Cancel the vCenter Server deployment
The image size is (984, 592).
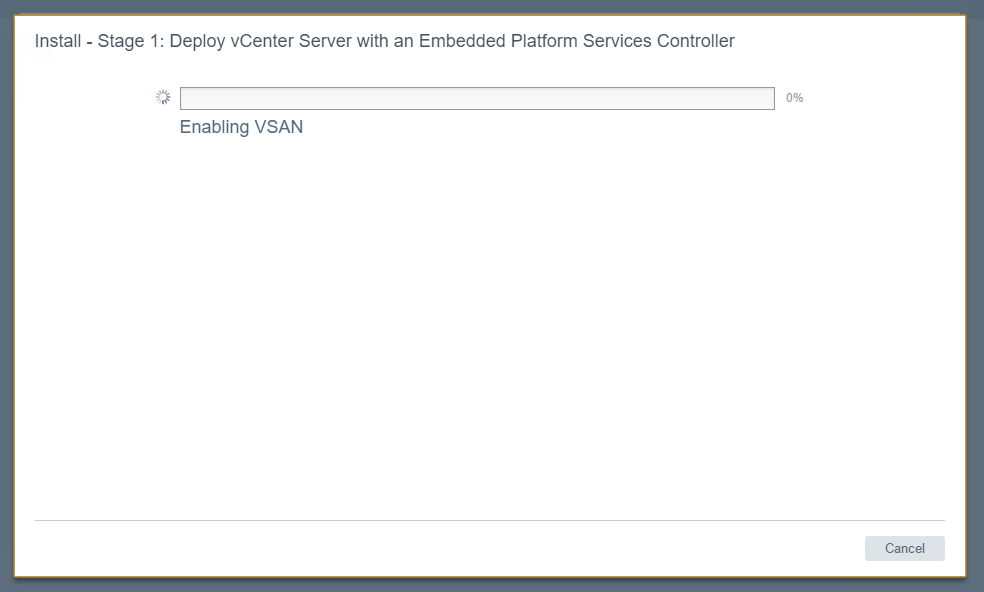point(904,548)
